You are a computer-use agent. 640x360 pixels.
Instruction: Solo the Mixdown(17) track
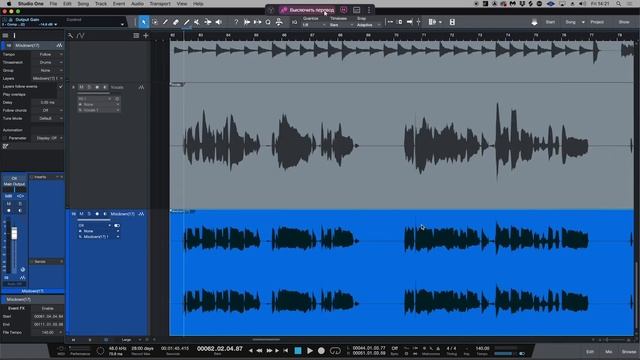tap(89, 214)
